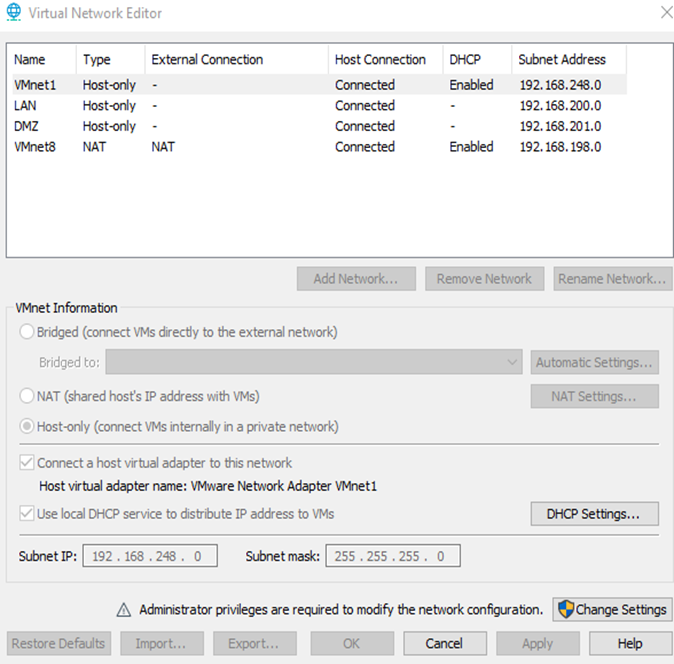Click the Add Network button
This screenshot has height=664, width=674.
tap(356, 279)
